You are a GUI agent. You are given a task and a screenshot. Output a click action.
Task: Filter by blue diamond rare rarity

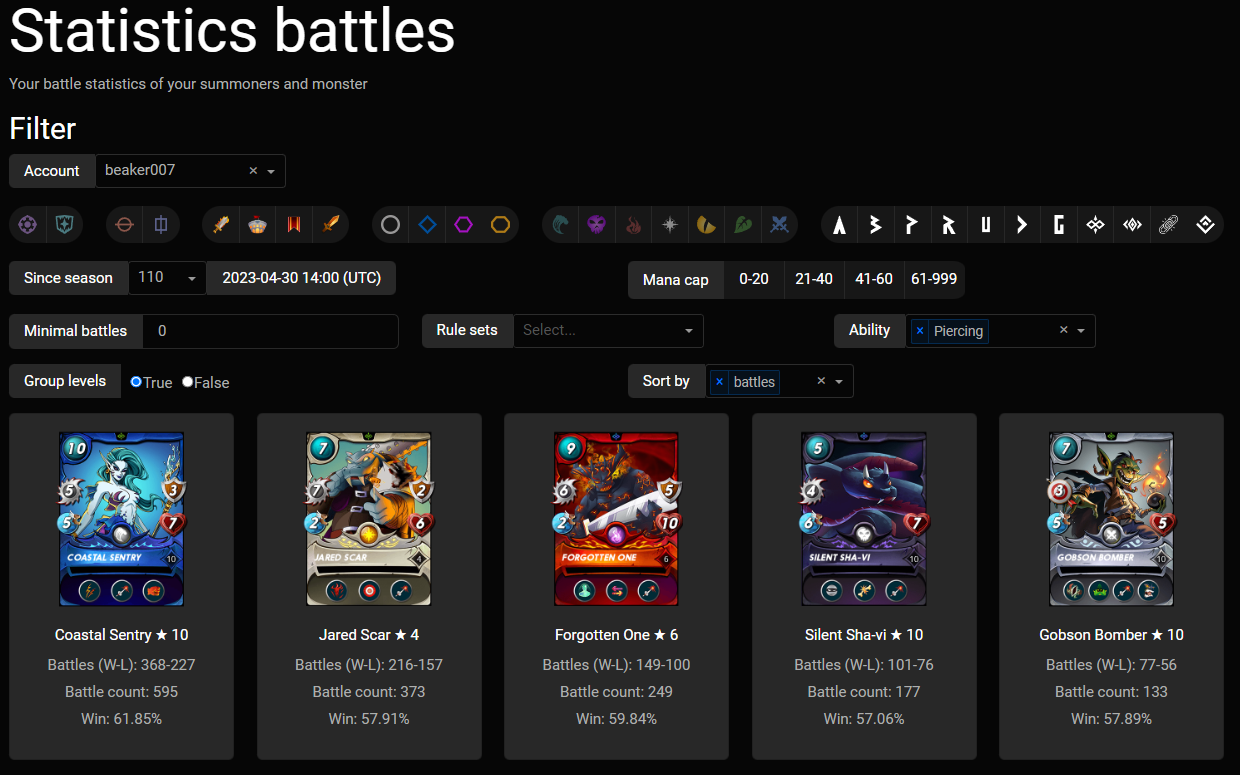(x=427, y=225)
